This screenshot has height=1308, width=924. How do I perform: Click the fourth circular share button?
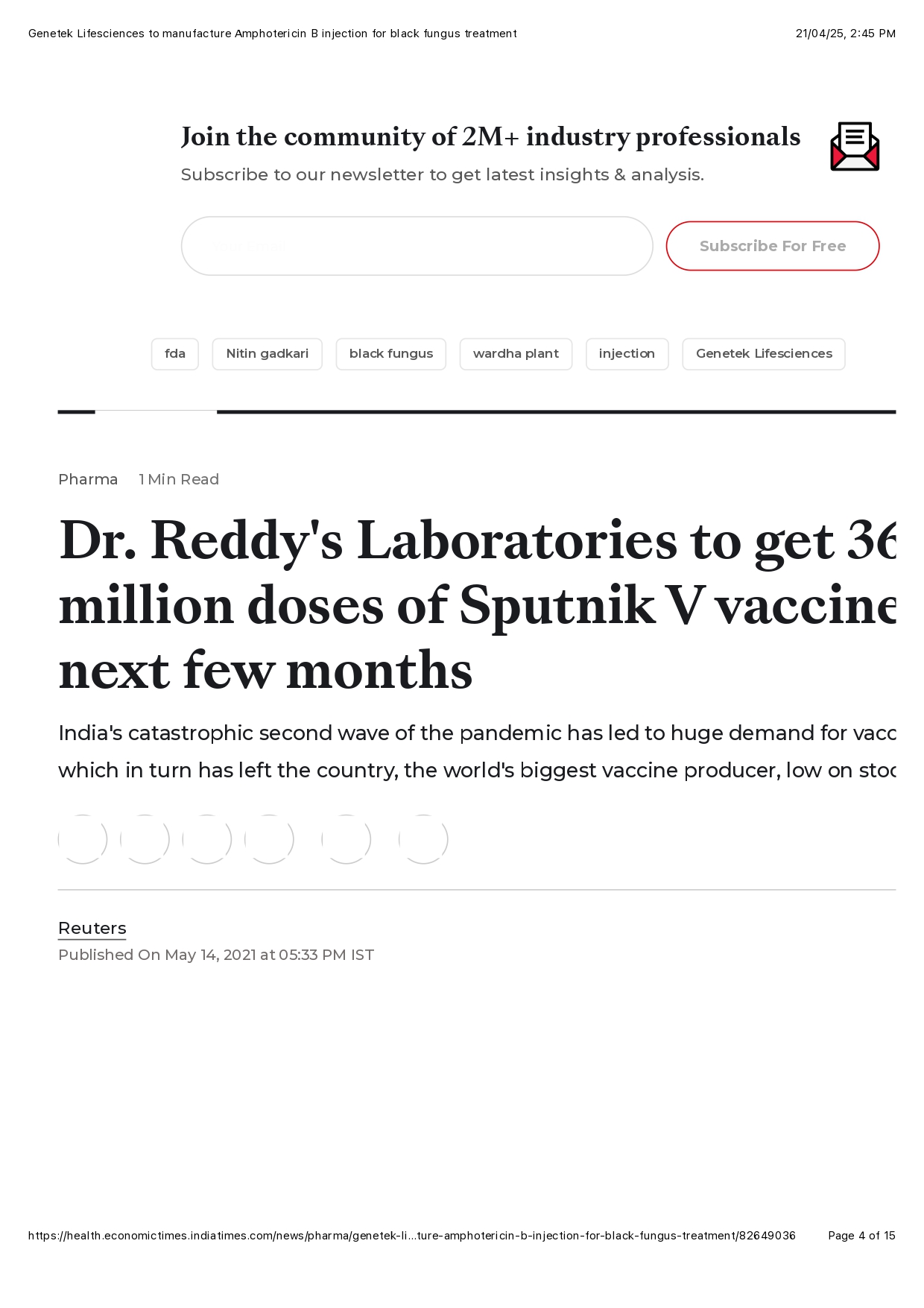tap(269, 839)
